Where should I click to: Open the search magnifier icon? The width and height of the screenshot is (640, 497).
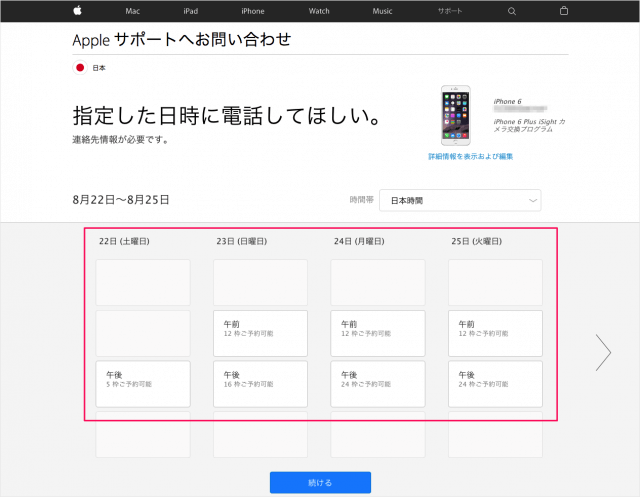(x=512, y=11)
